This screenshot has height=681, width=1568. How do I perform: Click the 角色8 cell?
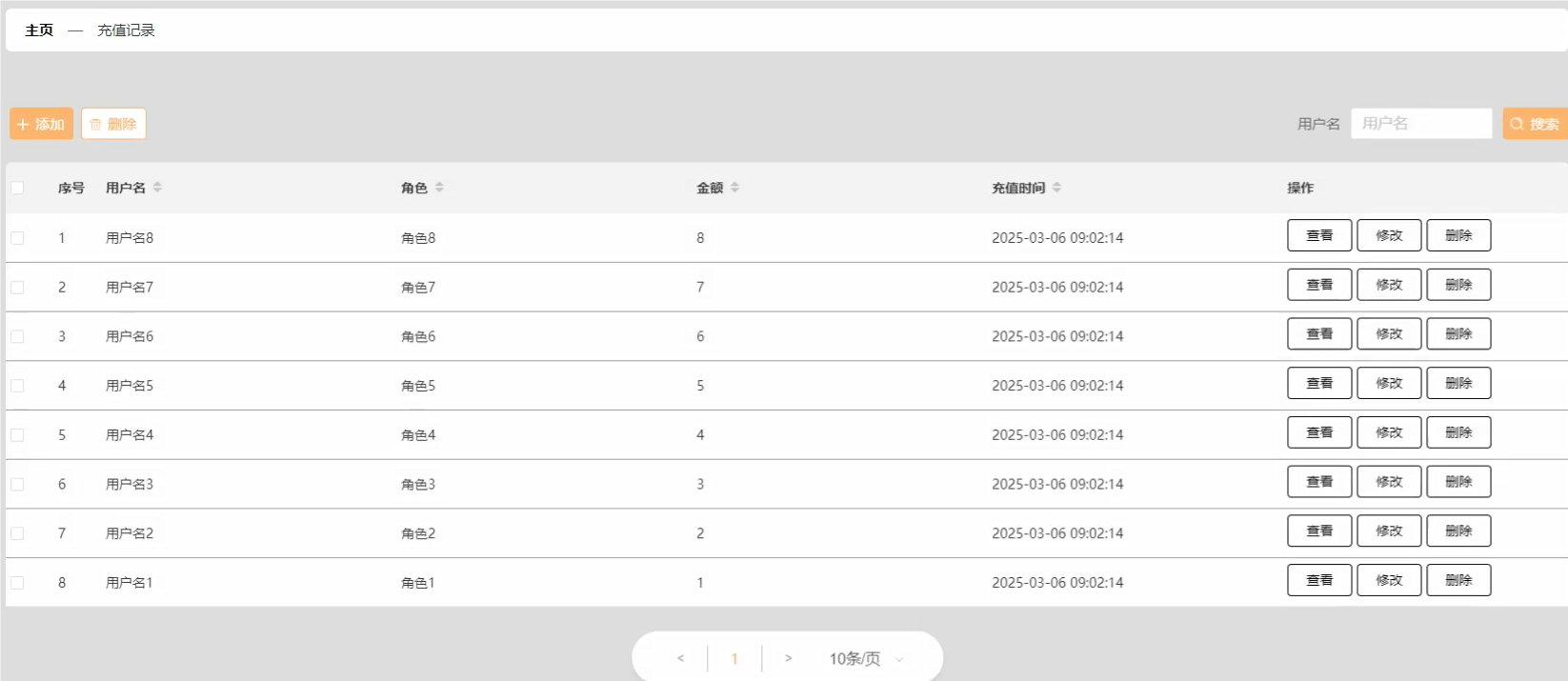point(418,238)
